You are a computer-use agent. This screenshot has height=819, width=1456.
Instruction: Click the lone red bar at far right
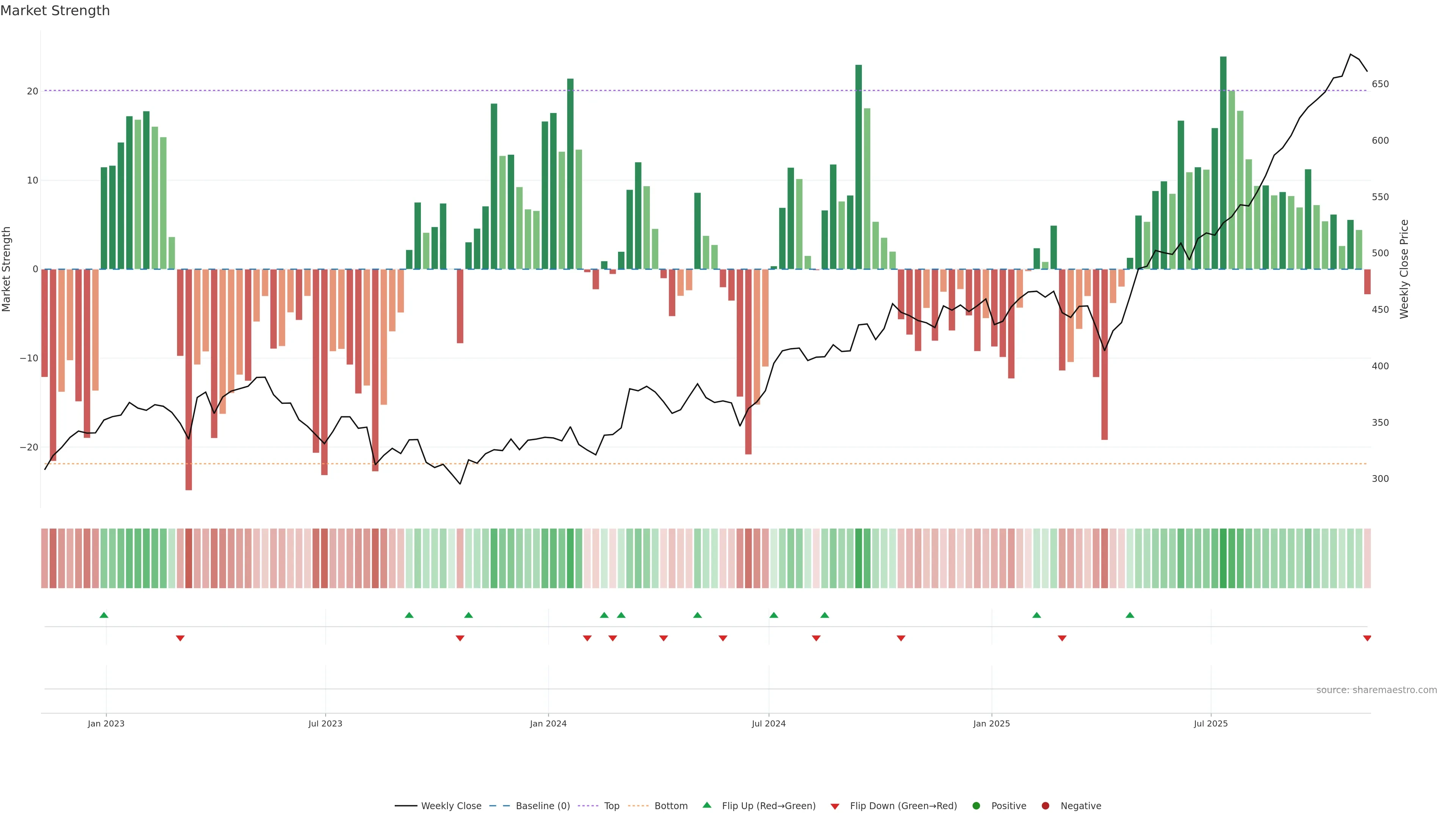tap(1367, 281)
